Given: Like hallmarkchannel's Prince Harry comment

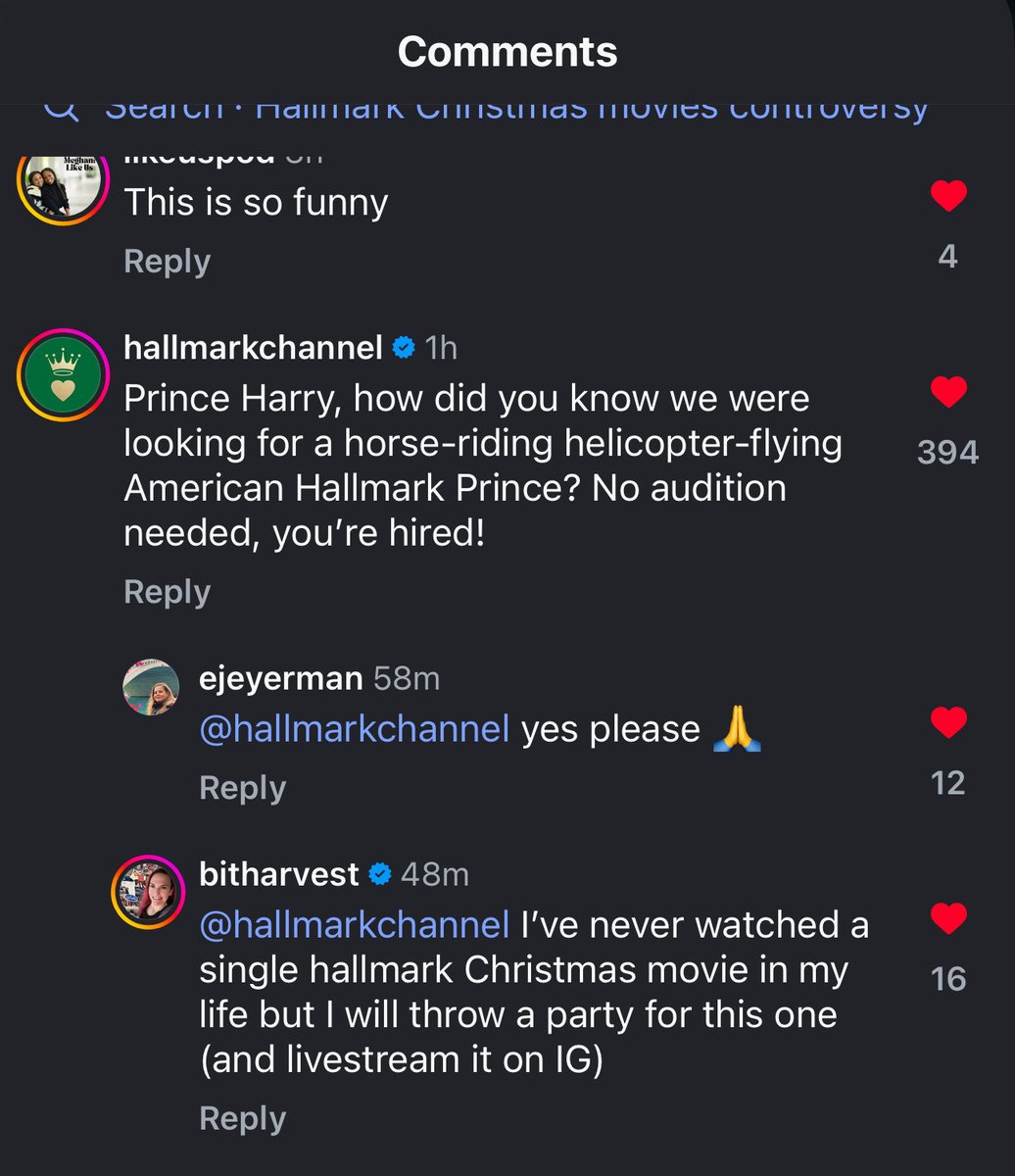Looking at the screenshot, I should [x=947, y=393].
